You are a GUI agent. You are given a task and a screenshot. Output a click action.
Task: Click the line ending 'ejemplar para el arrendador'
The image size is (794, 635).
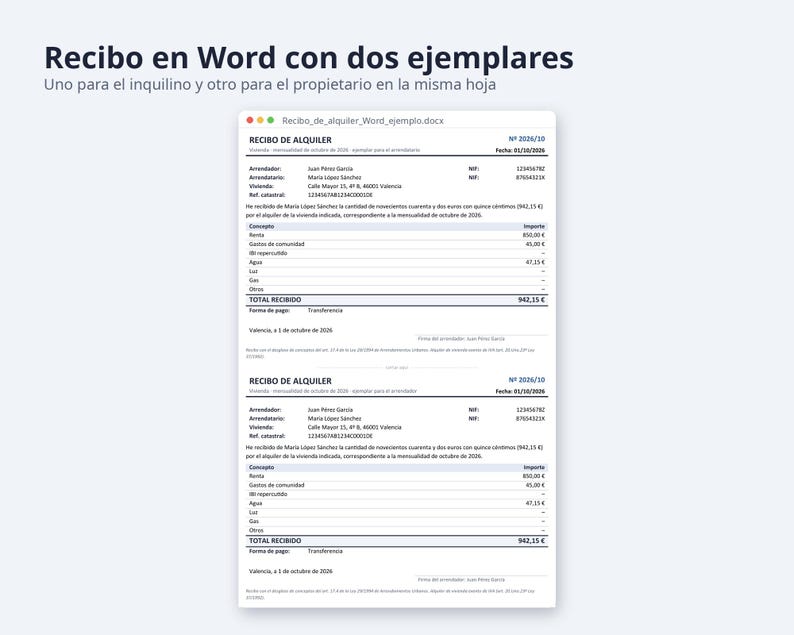(x=333, y=391)
